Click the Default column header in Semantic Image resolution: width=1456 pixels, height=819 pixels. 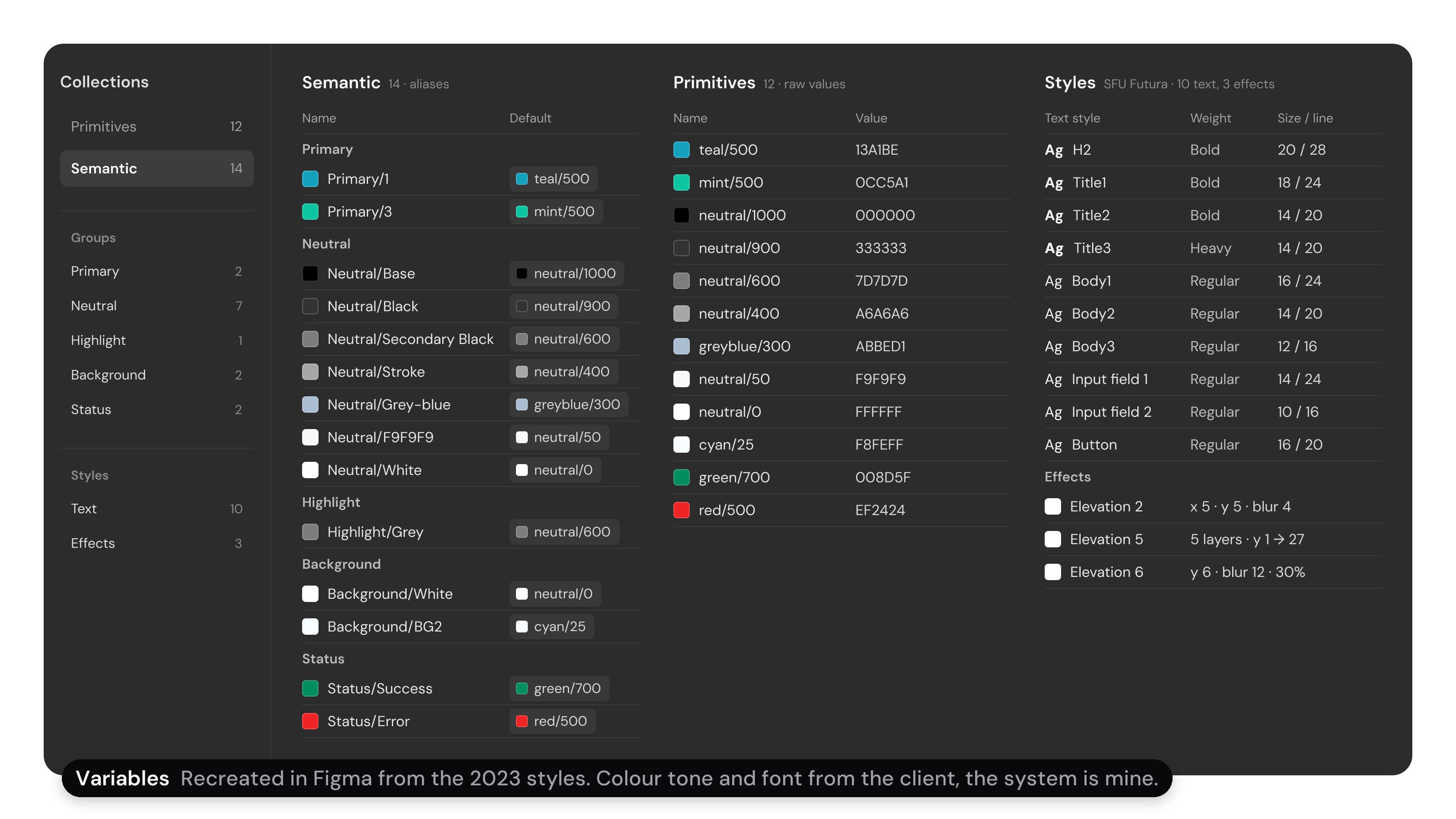(530, 118)
